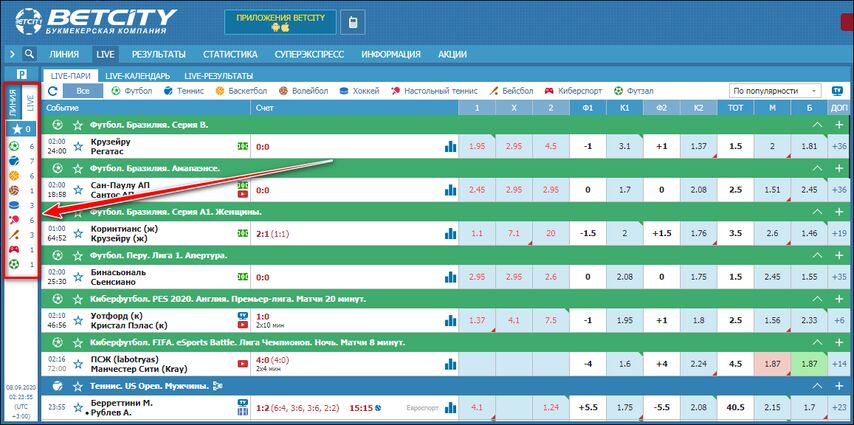Favorite the Крузейру Регатас match
This screenshot has width=854, height=425.
tap(78, 146)
